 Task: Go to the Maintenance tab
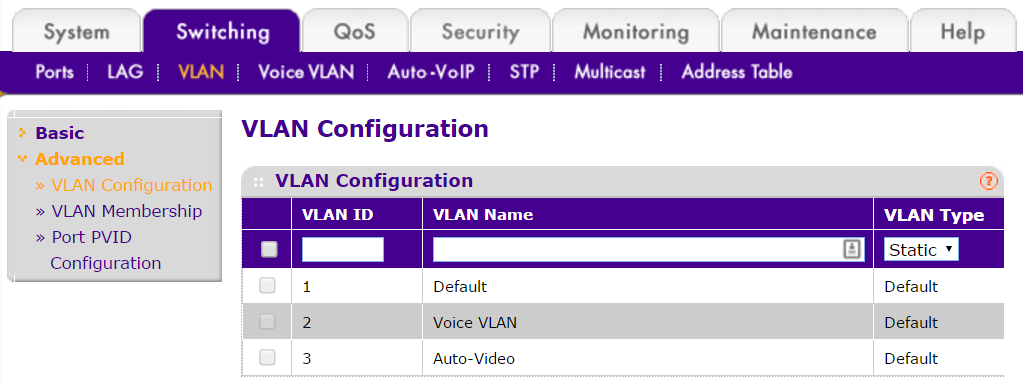pyautogui.click(x=814, y=31)
